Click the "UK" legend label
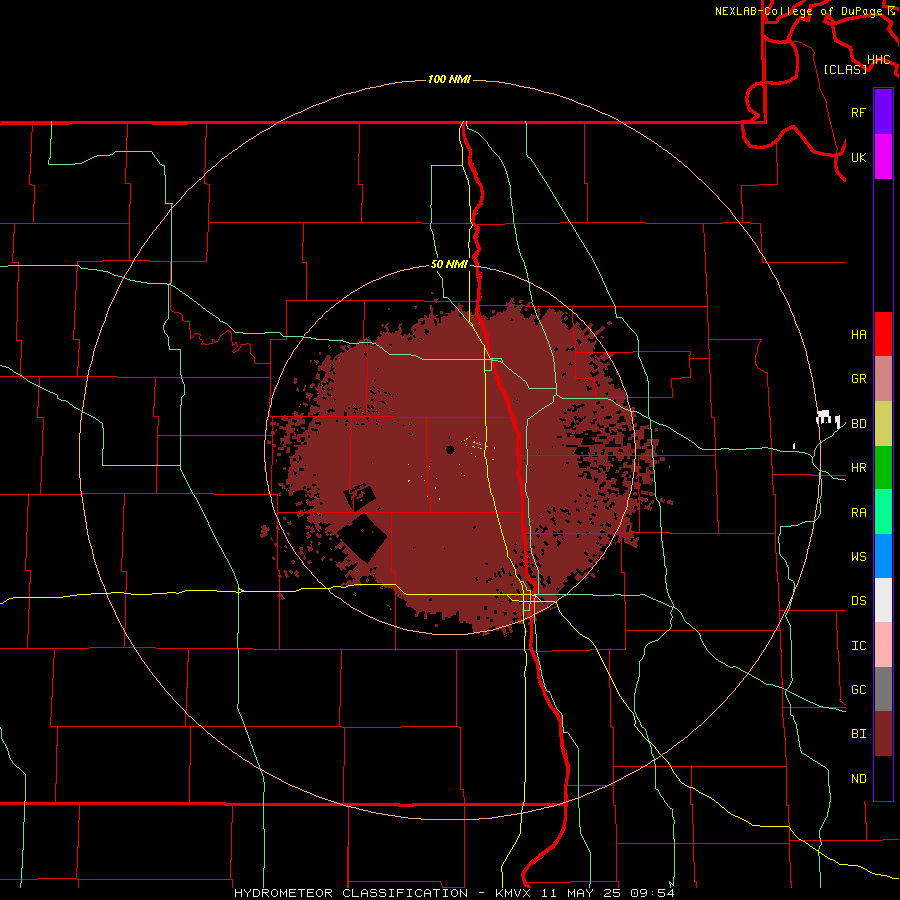 pos(858,157)
